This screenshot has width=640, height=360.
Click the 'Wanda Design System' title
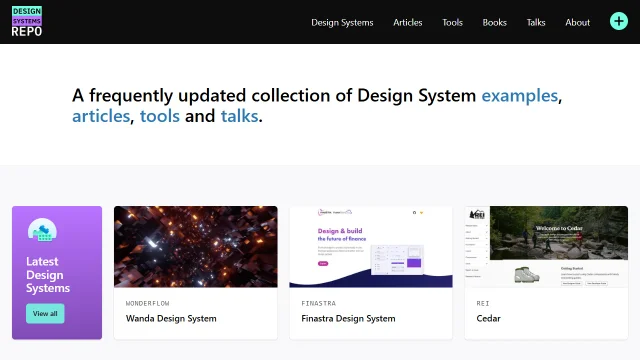(171, 318)
